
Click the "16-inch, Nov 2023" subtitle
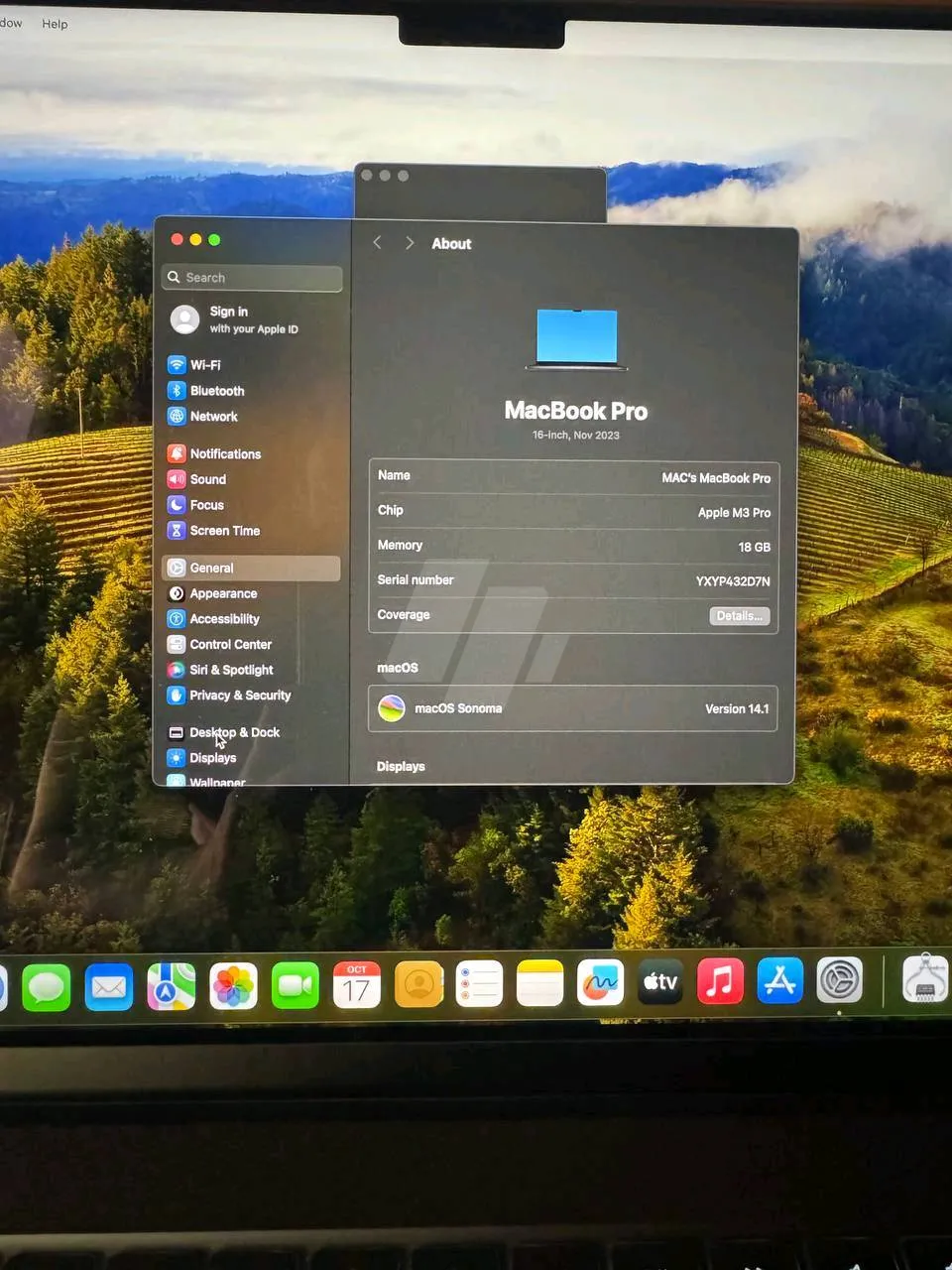click(576, 436)
